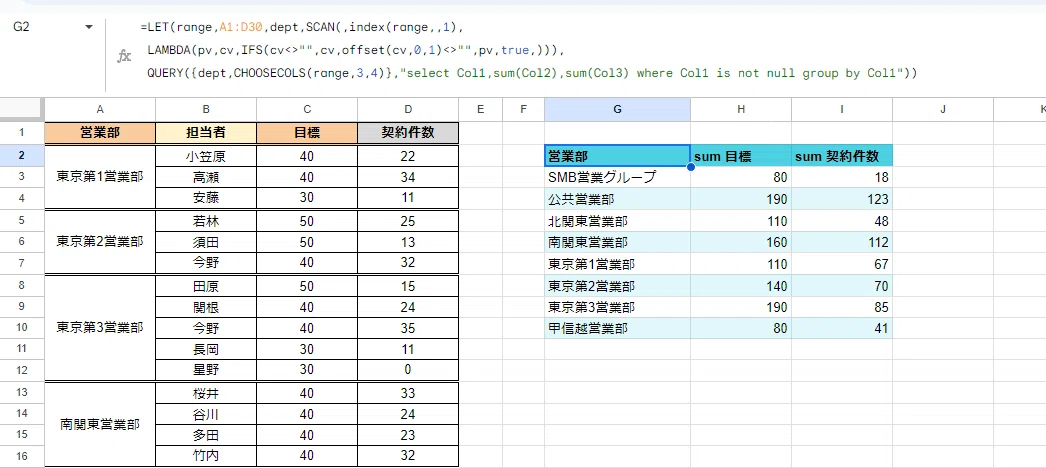Click cell 公共営業部

click(617, 199)
